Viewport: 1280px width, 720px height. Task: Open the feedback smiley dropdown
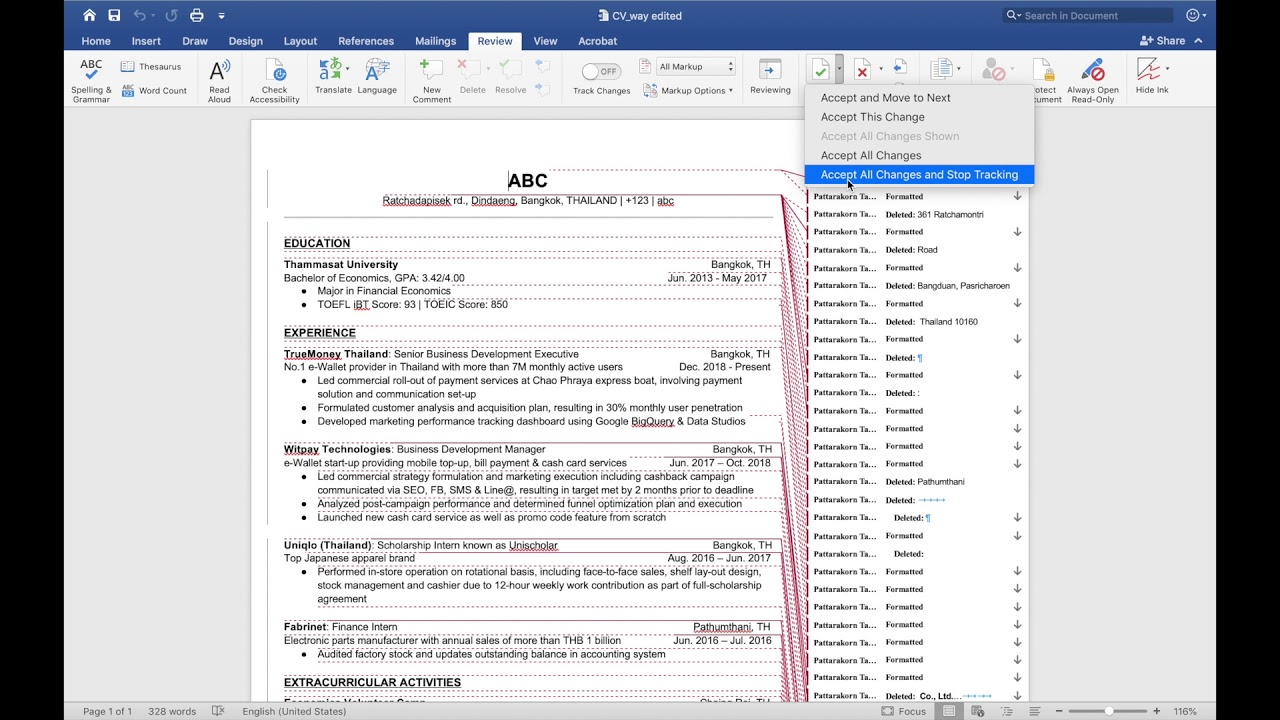1197,15
